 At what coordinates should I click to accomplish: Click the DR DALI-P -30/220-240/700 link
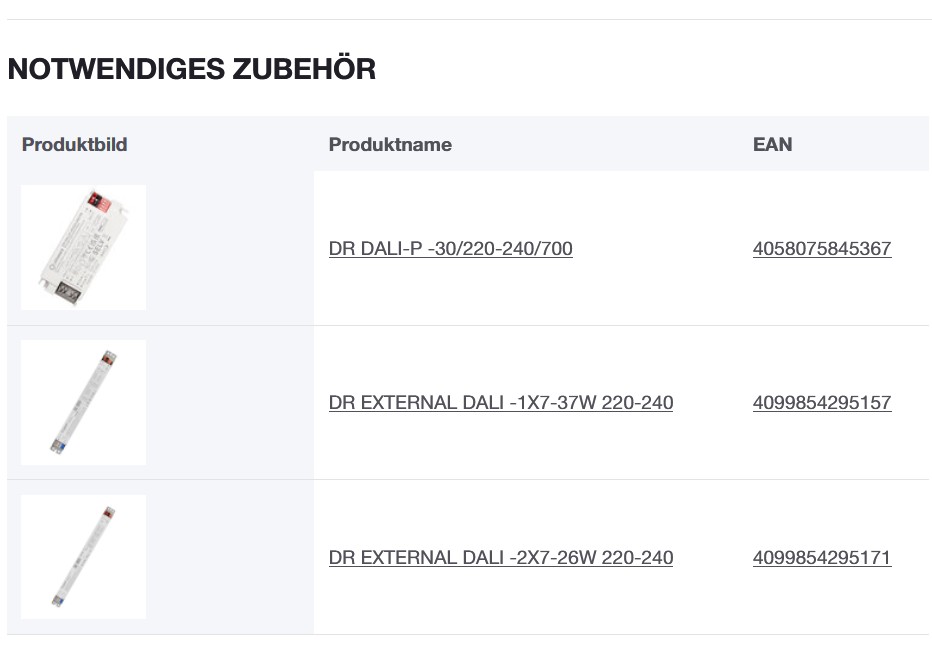click(x=450, y=249)
